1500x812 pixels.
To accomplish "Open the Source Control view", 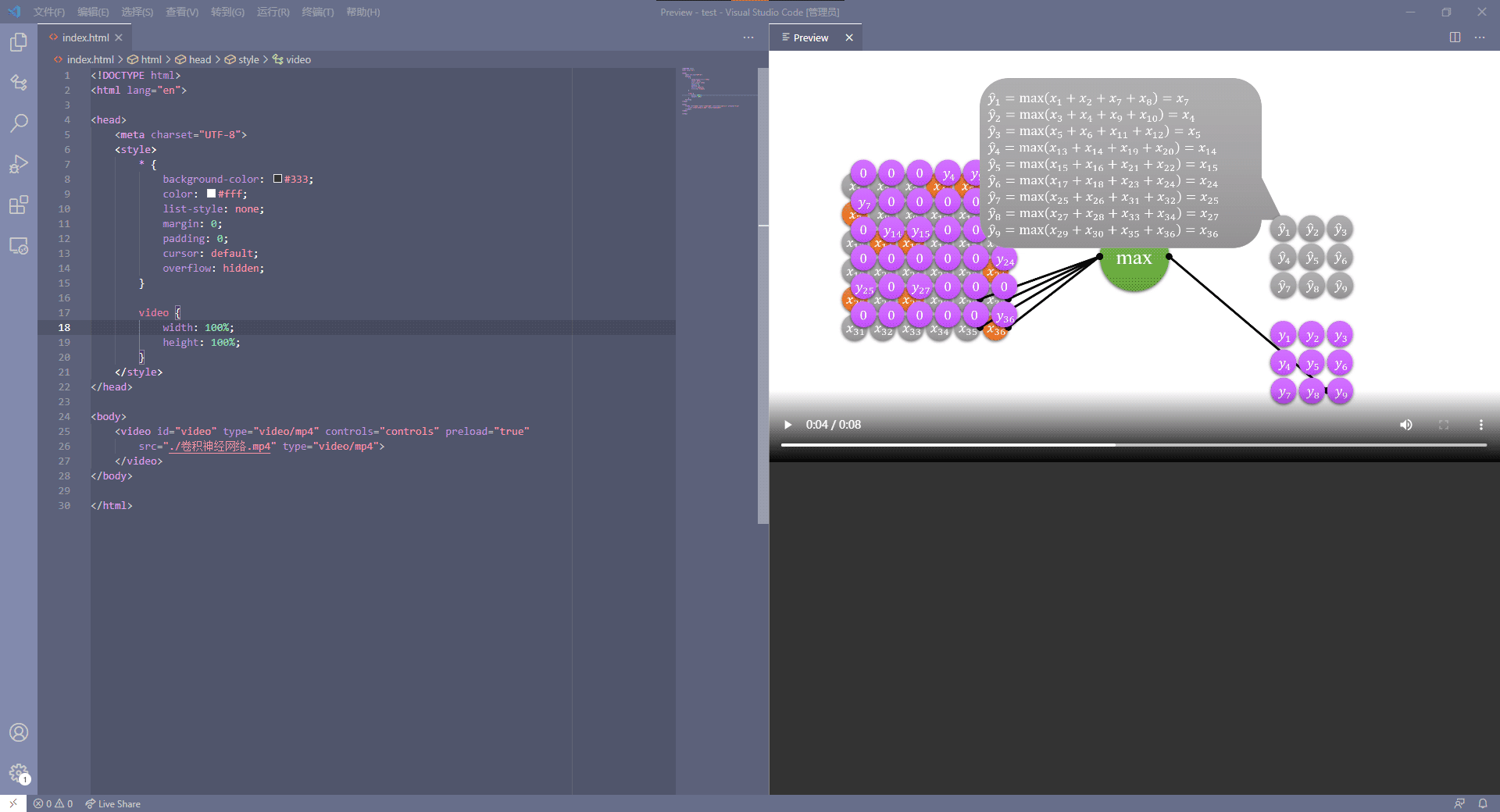I will (x=19, y=83).
